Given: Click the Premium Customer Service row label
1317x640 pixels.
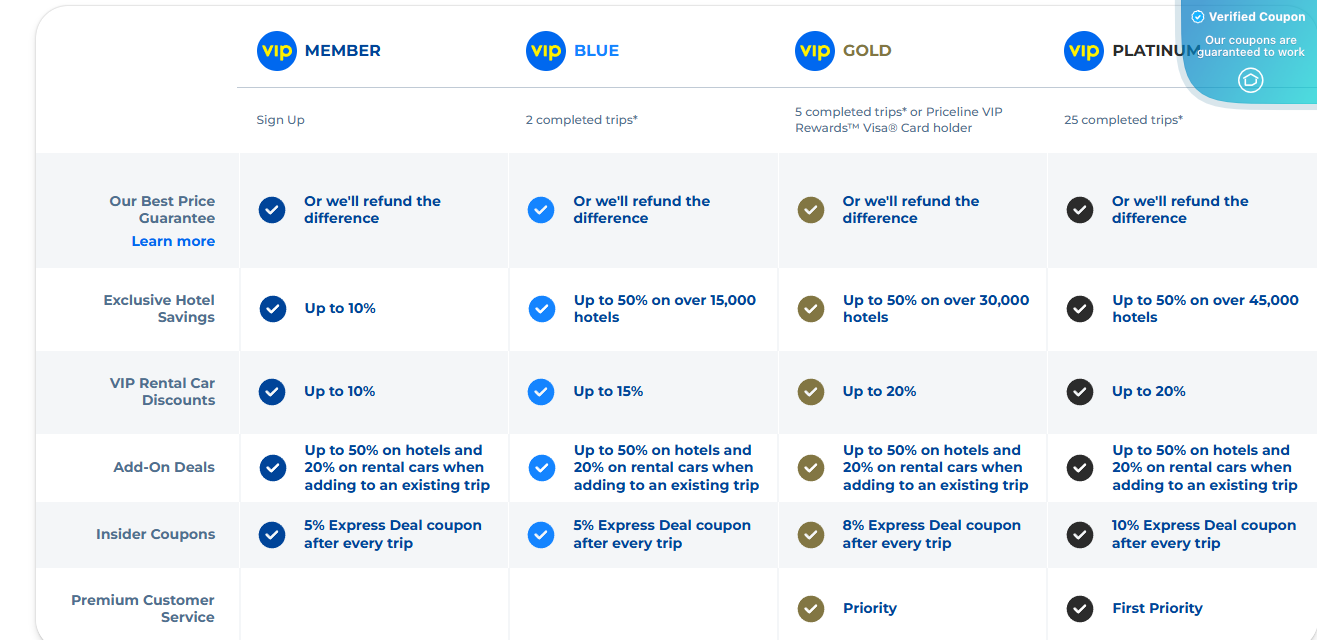Looking at the screenshot, I should (143, 608).
